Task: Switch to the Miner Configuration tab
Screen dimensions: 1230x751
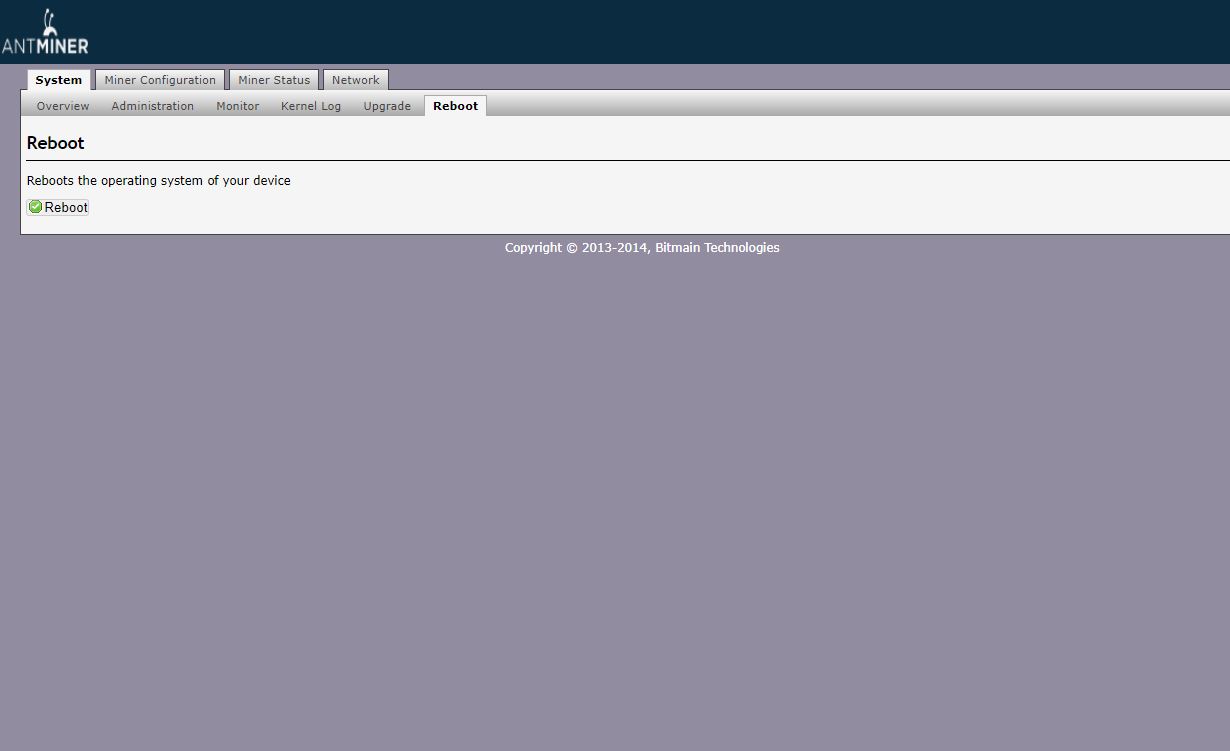Action: coord(160,80)
